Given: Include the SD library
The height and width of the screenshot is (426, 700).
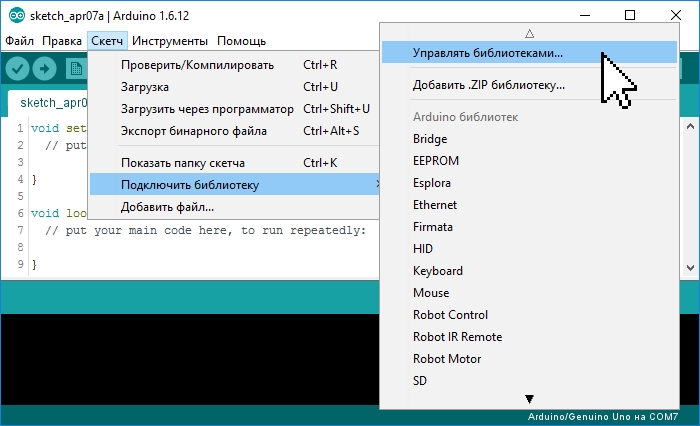Looking at the screenshot, I should [529, 381].
